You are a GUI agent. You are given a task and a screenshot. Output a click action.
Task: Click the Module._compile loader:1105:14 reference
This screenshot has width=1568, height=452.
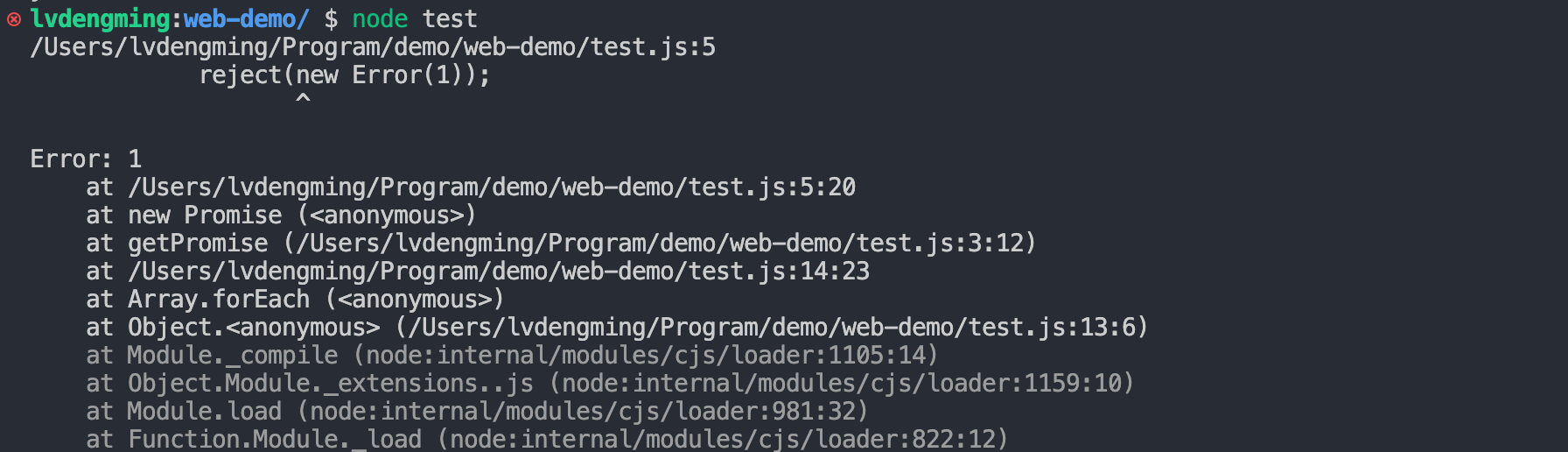tap(646, 356)
